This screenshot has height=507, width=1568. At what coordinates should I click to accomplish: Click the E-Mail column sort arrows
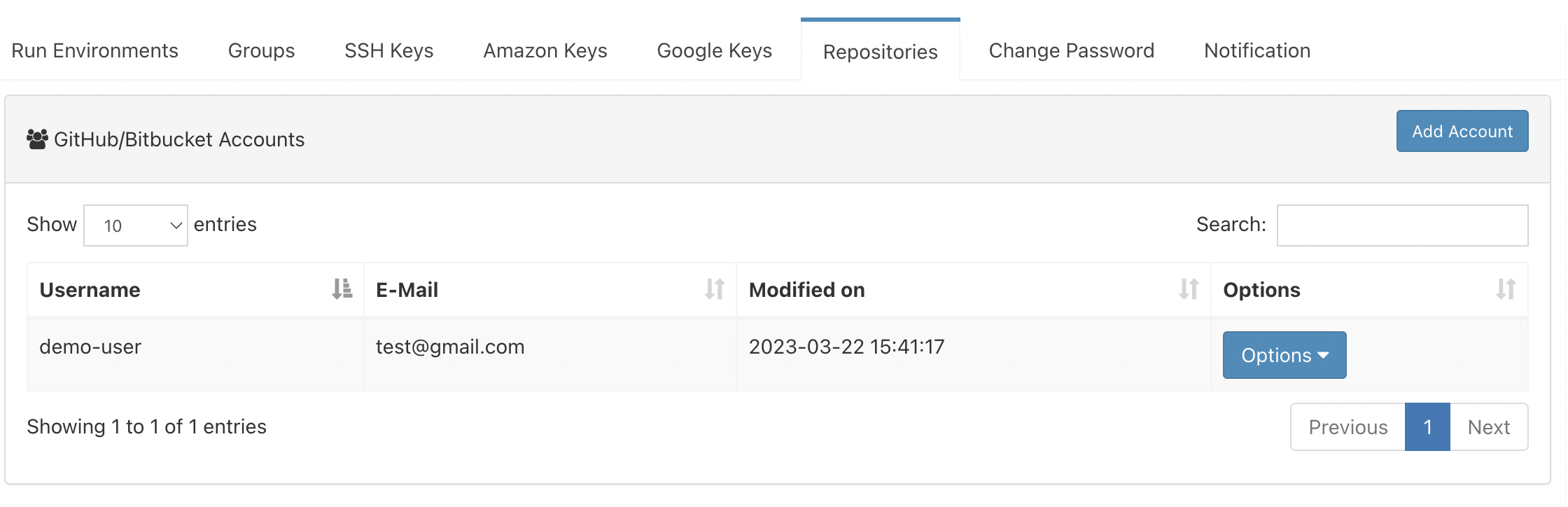(714, 289)
